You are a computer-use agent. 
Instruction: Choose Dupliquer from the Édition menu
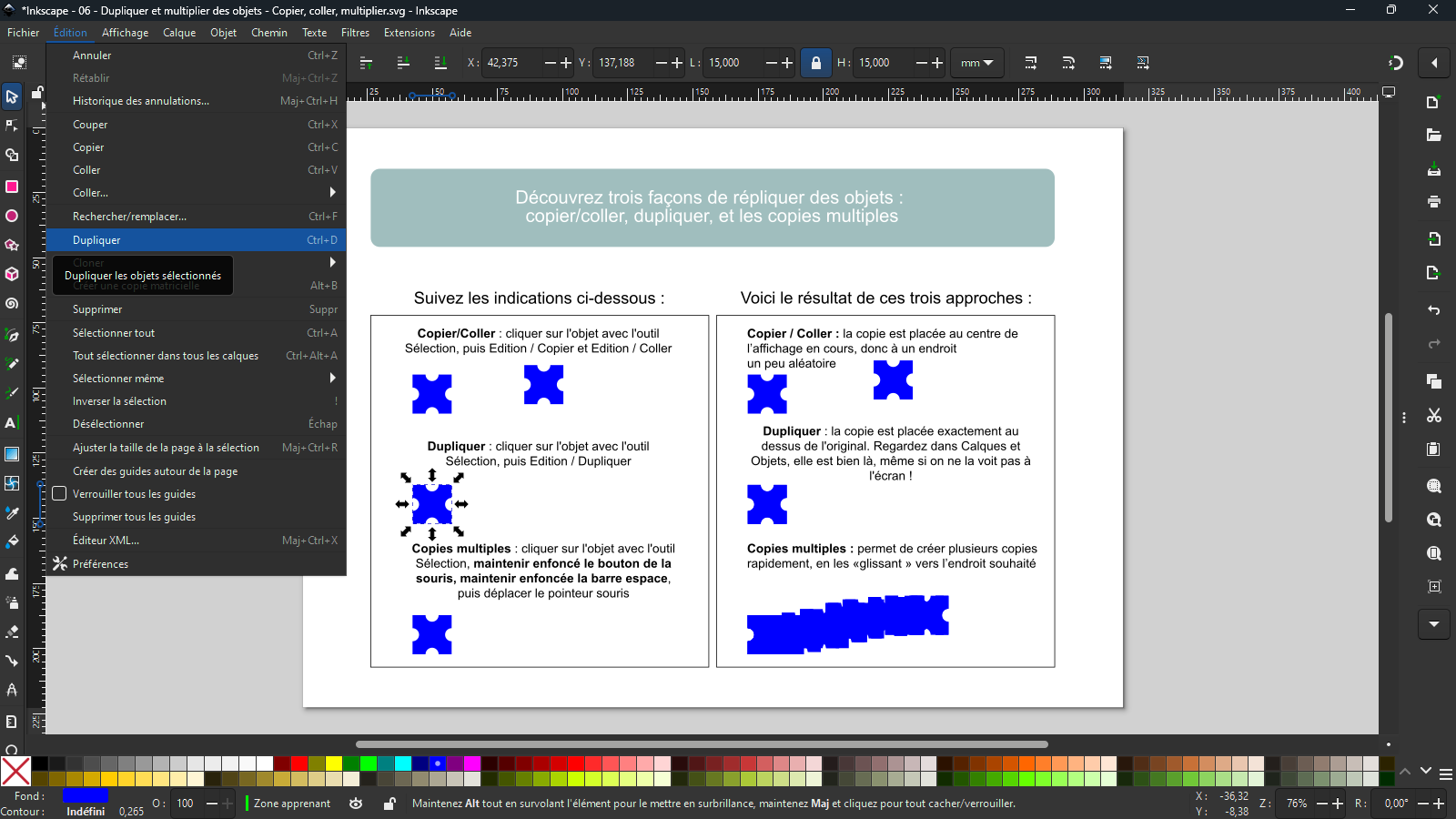coord(196,240)
